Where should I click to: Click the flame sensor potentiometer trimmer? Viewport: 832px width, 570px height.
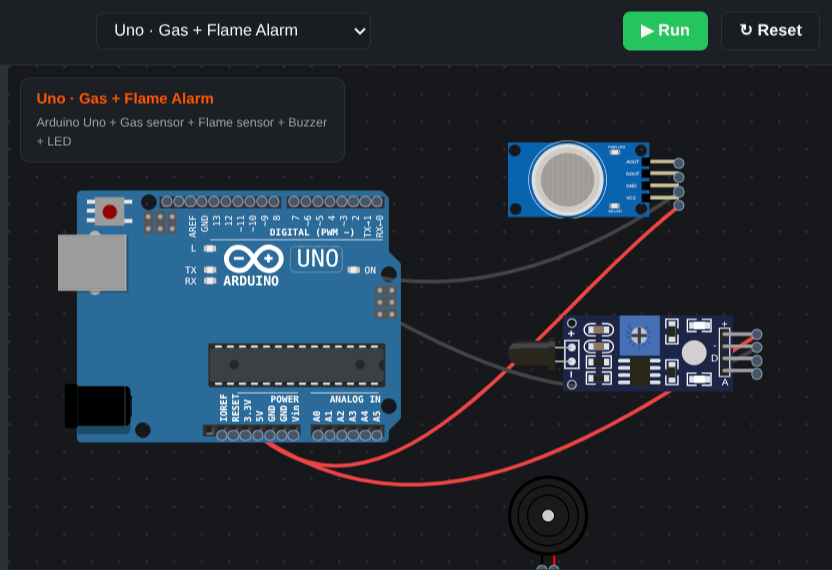click(639, 335)
